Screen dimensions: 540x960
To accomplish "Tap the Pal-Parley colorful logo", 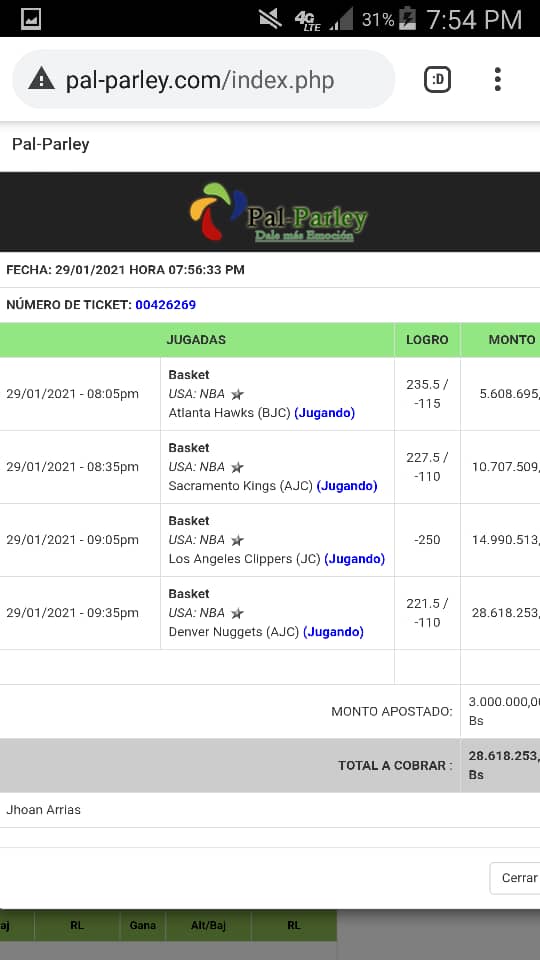I will point(278,211).
